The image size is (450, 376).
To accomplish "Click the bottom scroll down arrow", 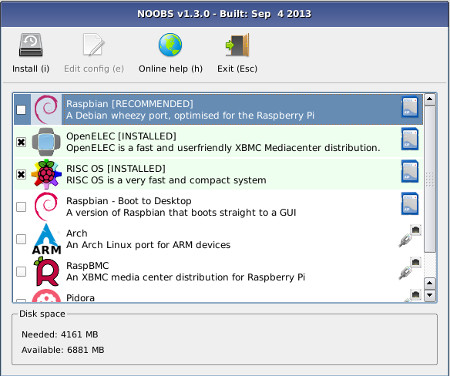I will pyautogui.click(x=430, y=295).
